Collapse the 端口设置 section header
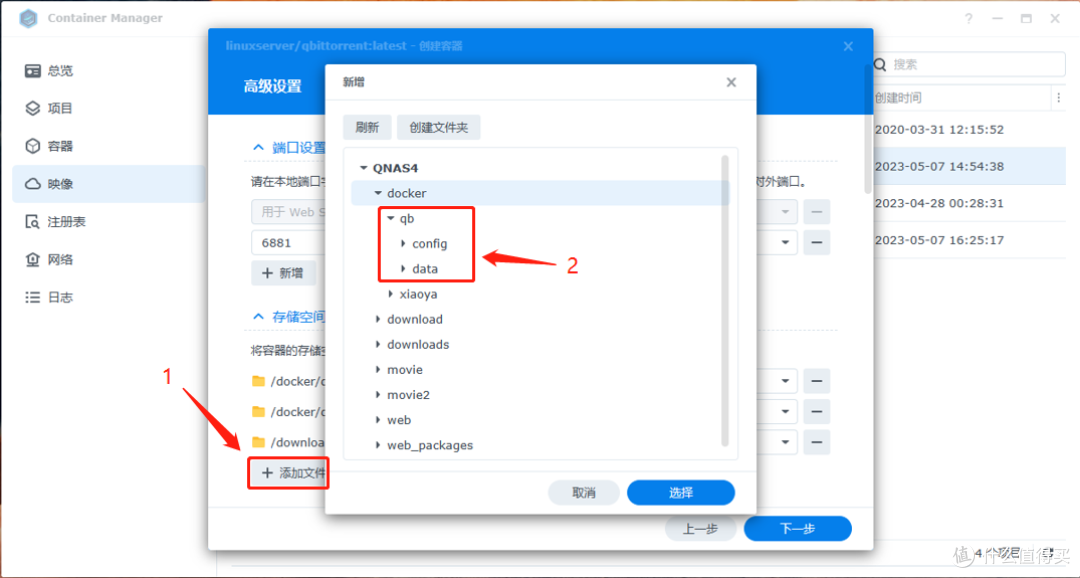This screenshot has width=1080, height=578. point(259,147)
